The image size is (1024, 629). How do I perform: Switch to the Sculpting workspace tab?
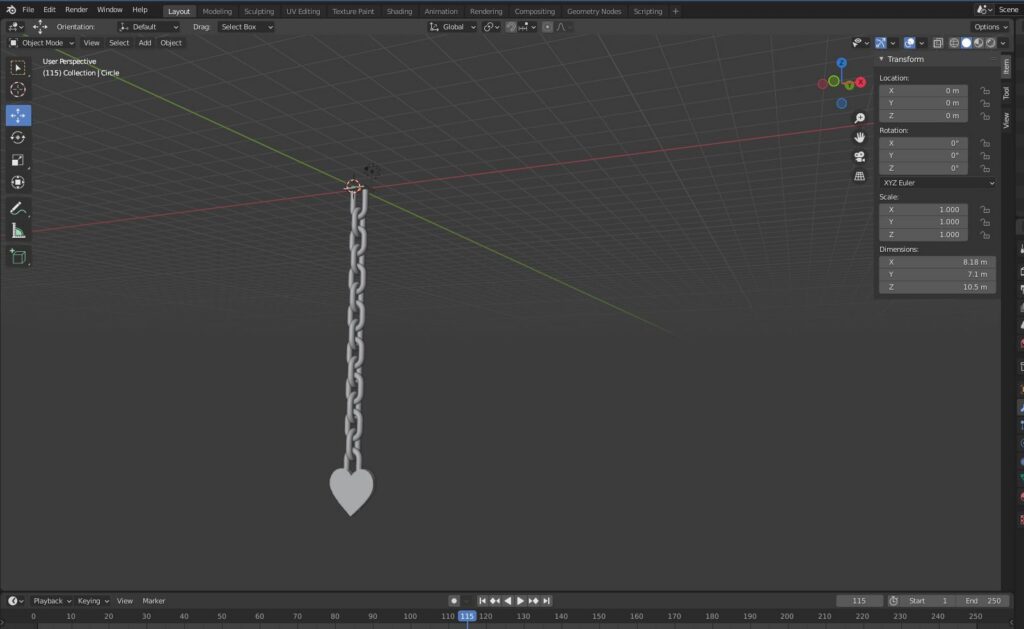[x=259, y=11]
